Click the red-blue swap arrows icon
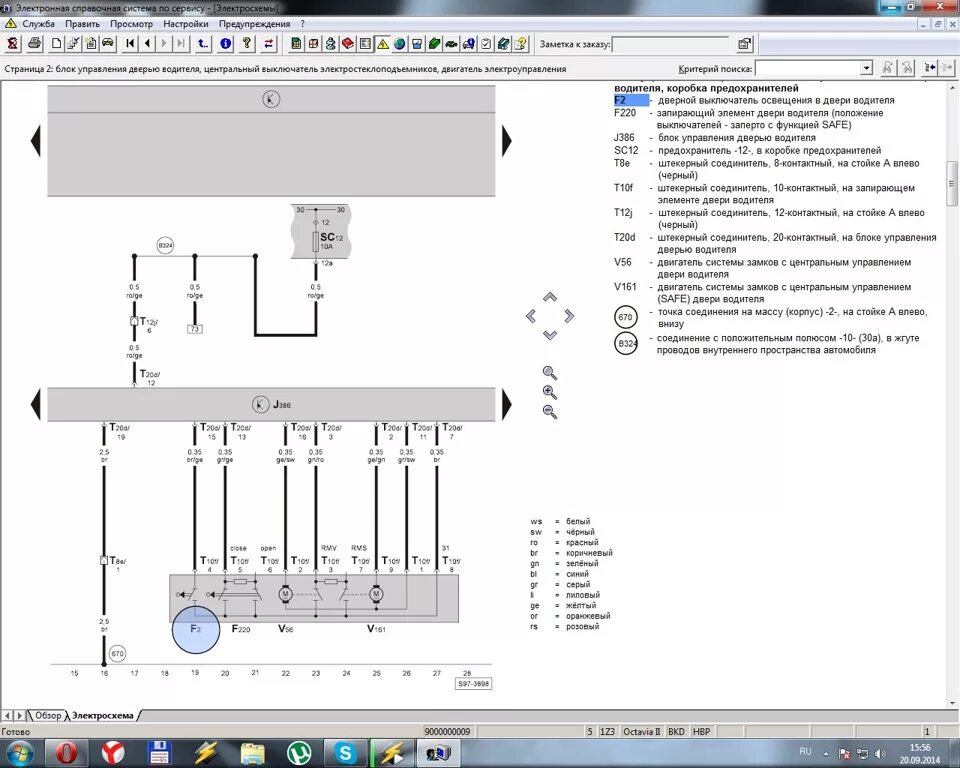Viewport: 960px width, 768px height. [x=268, y=43]
